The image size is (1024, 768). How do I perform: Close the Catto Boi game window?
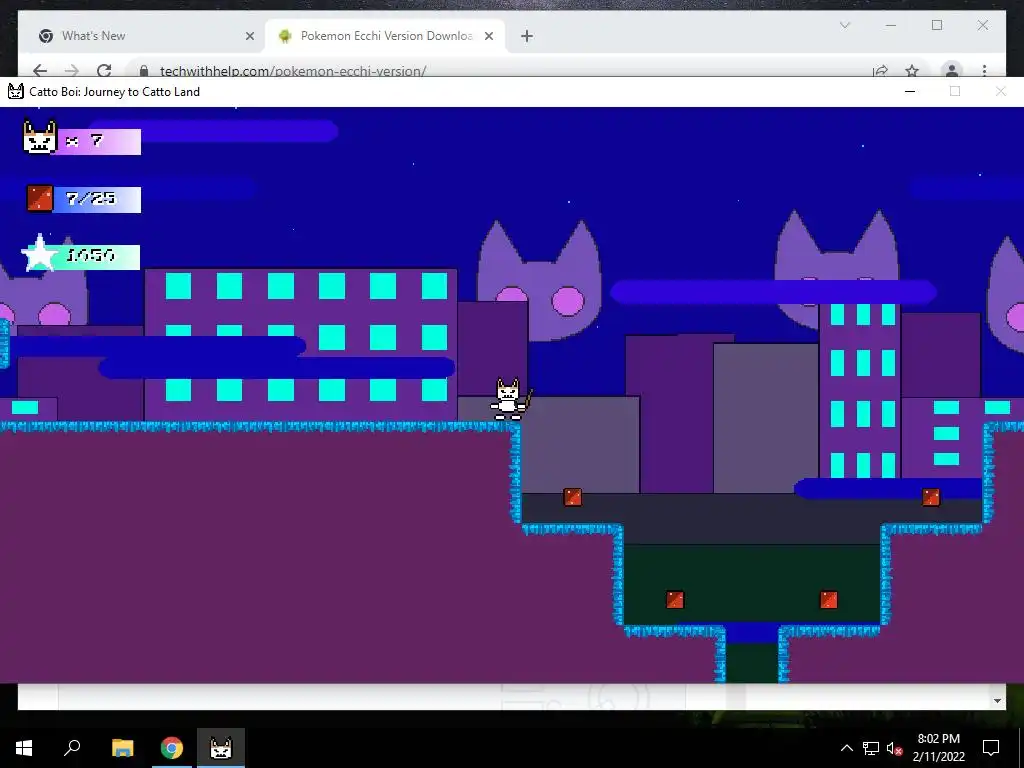click(1000, 91)
